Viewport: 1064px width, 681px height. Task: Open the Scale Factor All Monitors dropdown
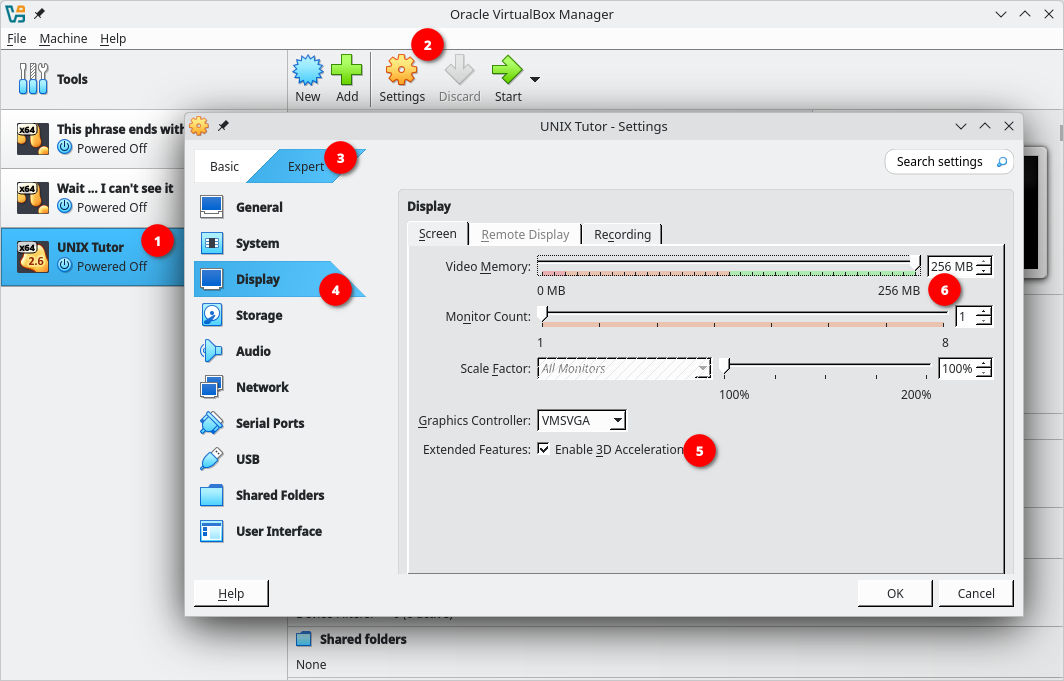[x=624, y=368]
